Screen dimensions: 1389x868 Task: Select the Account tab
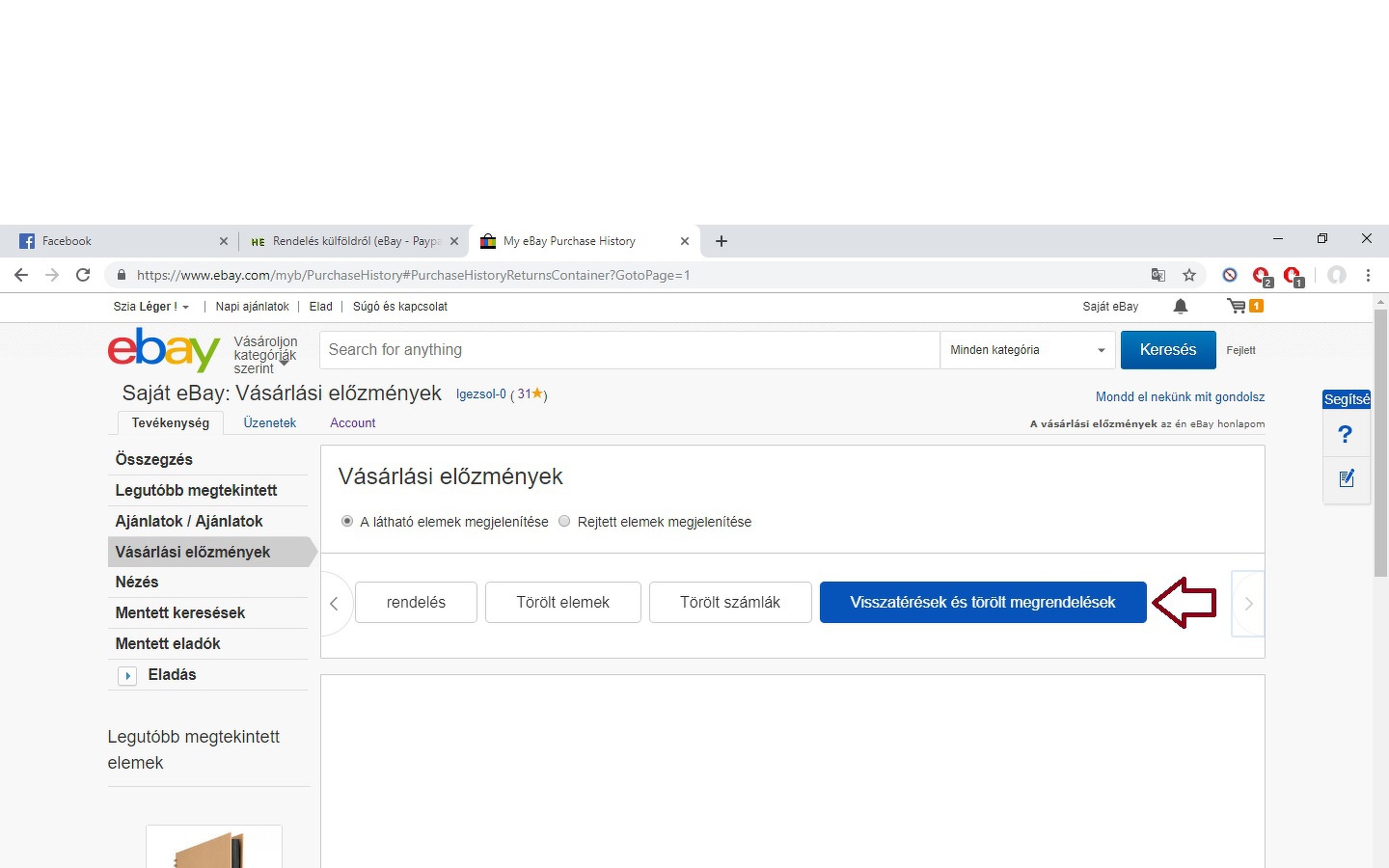tap(353, 422)
